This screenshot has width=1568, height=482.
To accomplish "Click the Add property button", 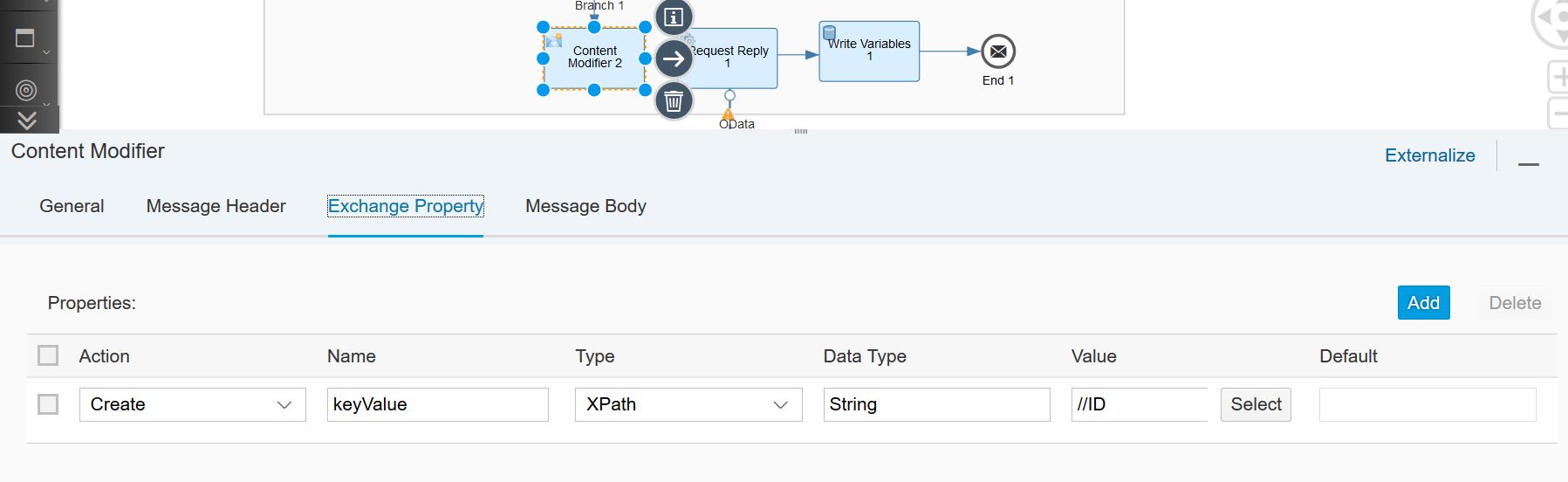I will 1423,303.
